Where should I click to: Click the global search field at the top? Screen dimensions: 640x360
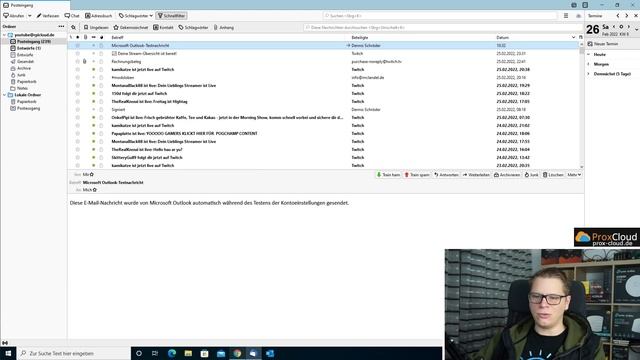pos(440,16)
